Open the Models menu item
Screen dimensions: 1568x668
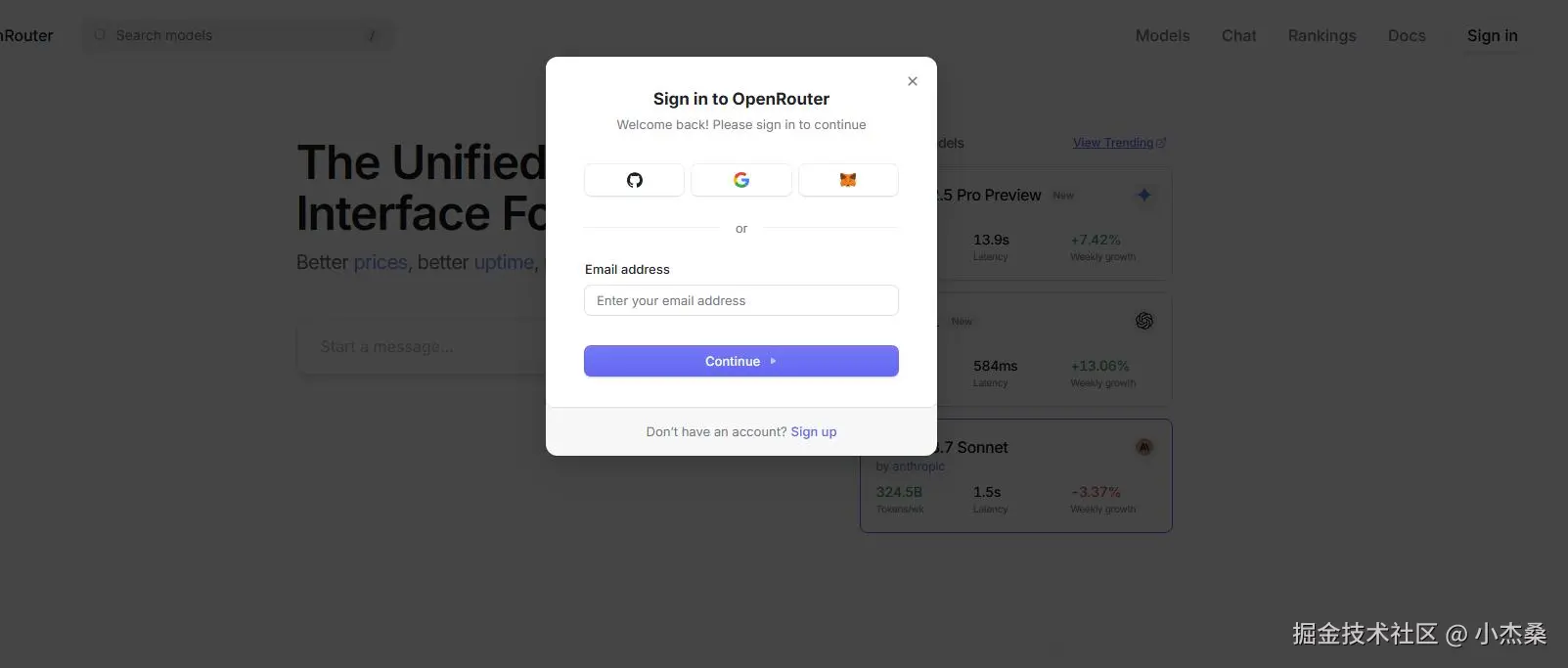[x=1162, y=35]
